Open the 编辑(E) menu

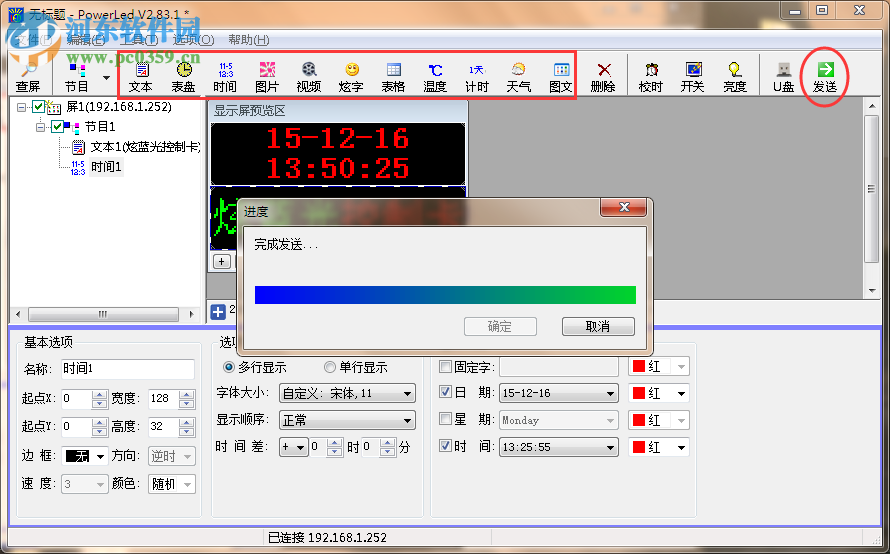pos(86,40)
